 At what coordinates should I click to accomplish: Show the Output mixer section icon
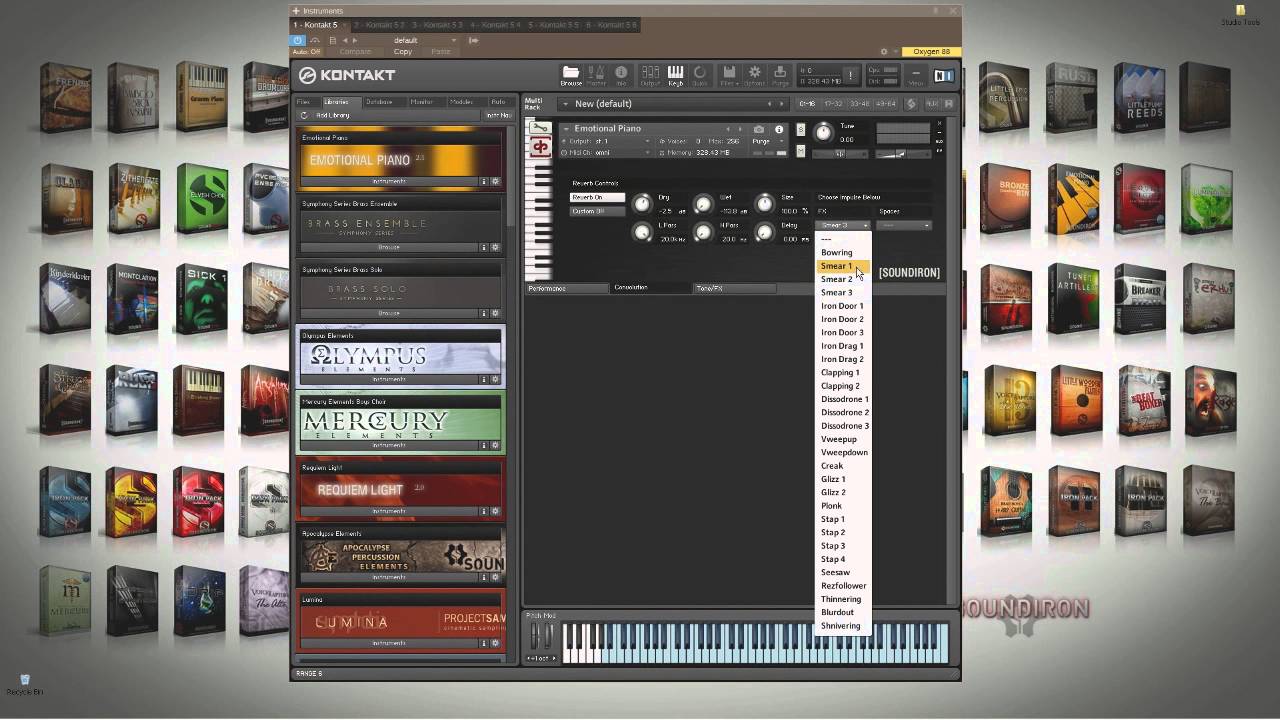[650, 74]
